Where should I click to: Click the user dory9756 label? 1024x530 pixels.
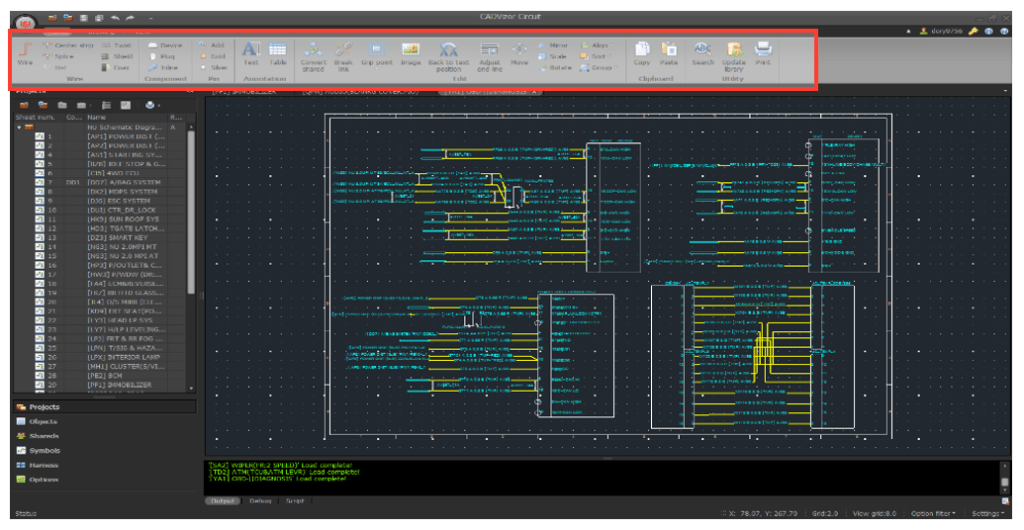tap(946, 31)
